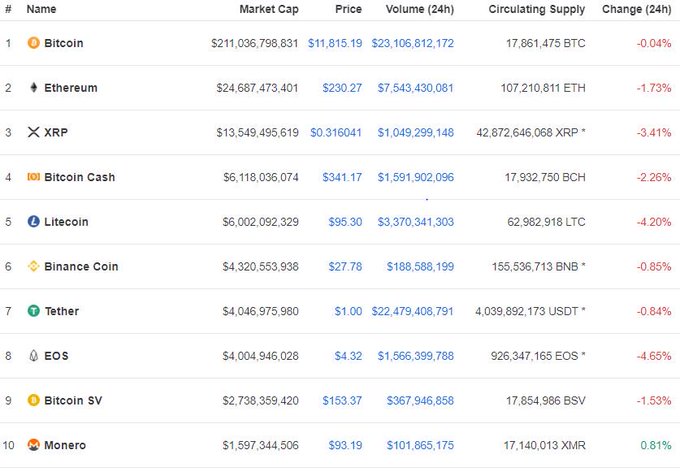Open the Bitcoin Cash name link
Image resolution: width=680 pixels, height=476 pixels.
pyautogui.click(x=80, y=177)
